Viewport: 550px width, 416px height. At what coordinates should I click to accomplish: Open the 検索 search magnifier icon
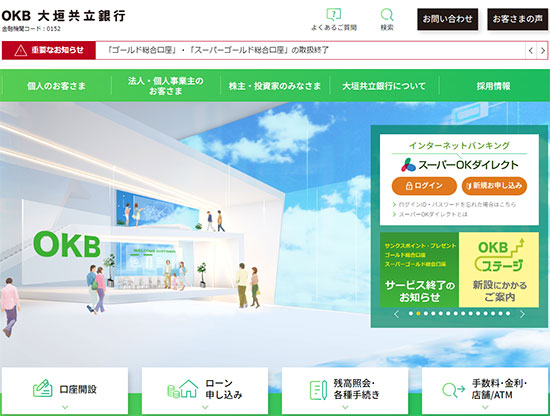[387, 19]
